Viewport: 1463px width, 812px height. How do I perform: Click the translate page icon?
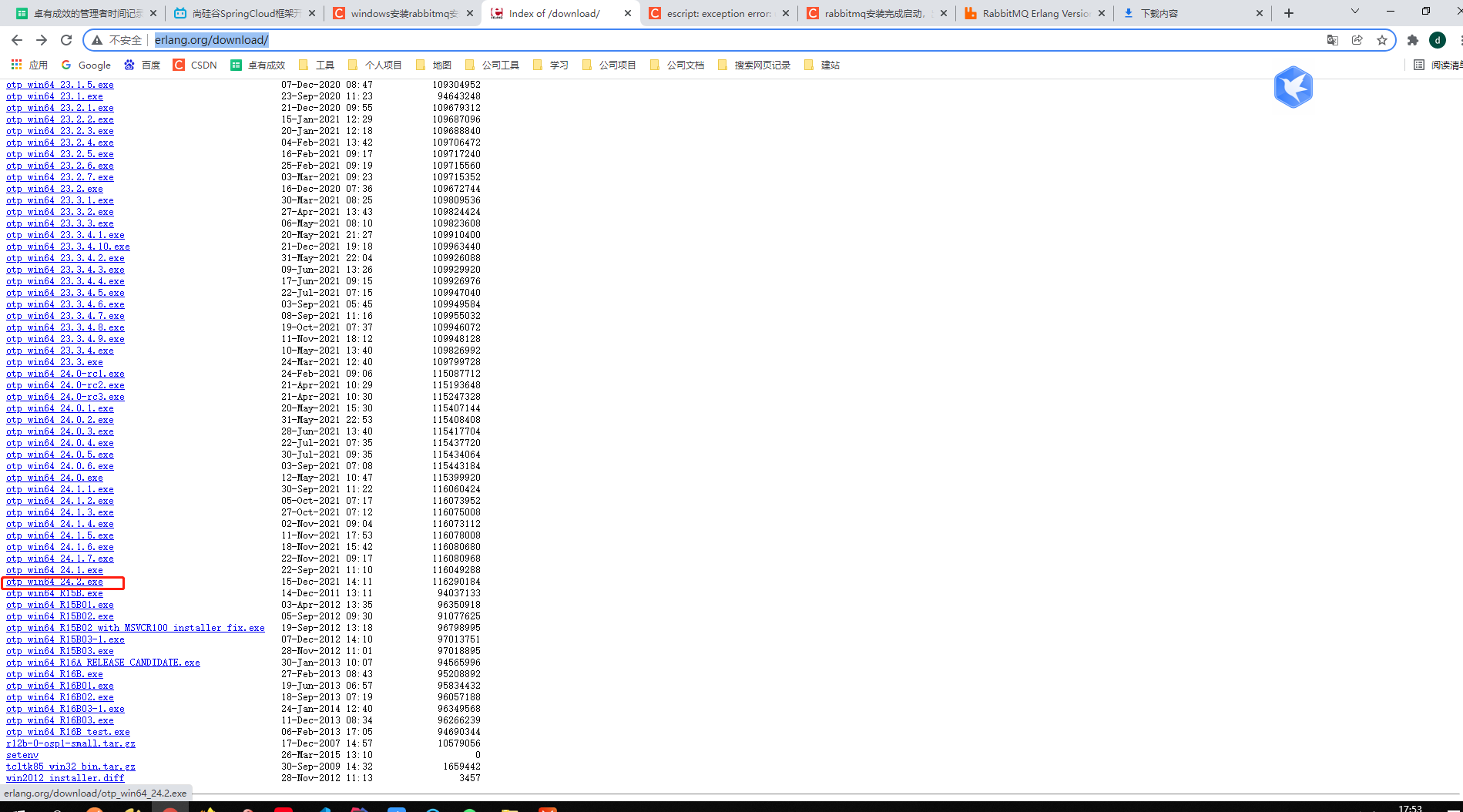[1332, 40]
